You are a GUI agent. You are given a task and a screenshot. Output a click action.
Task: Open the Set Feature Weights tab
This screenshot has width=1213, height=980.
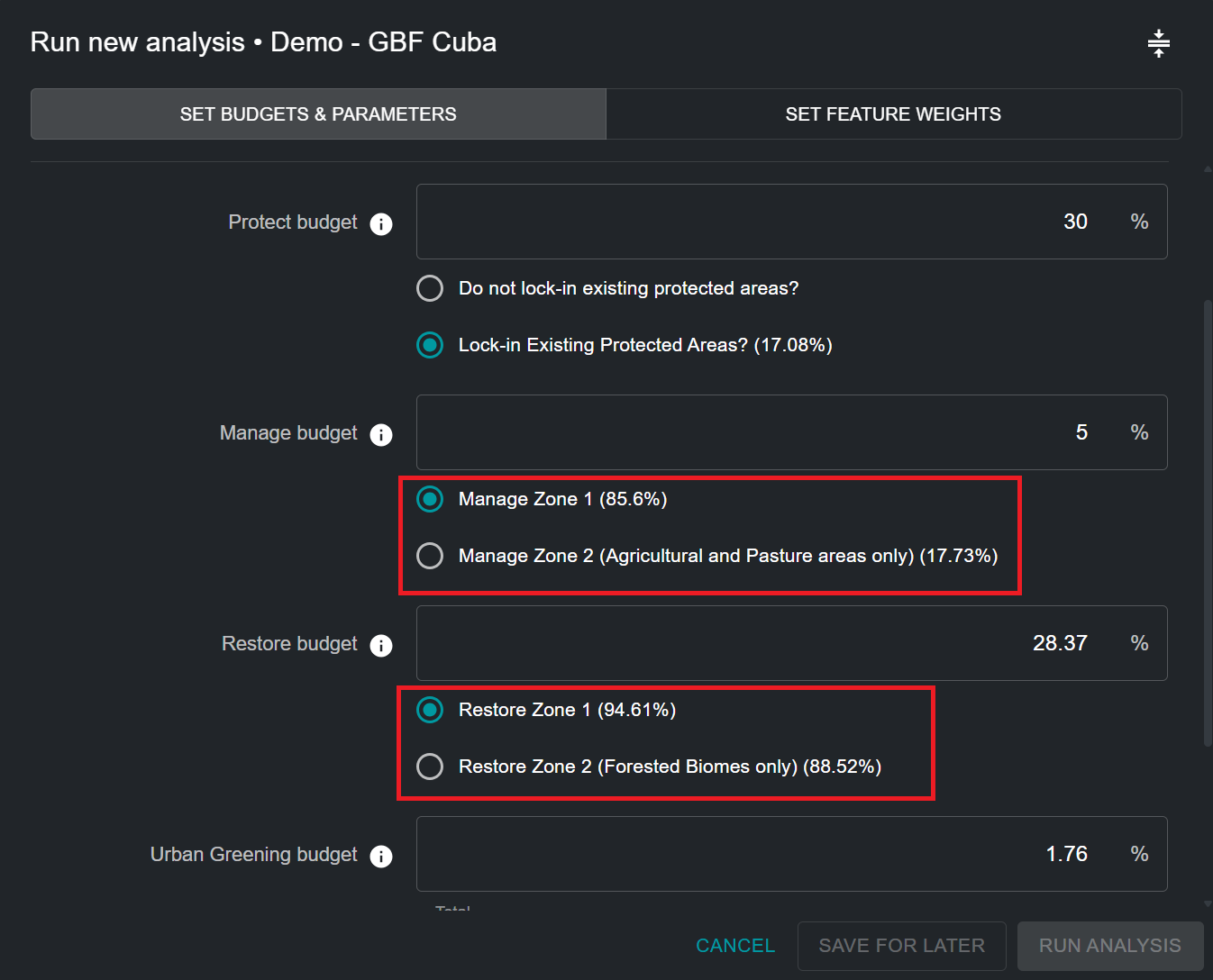pyautogui.click(x=893, y=114)
